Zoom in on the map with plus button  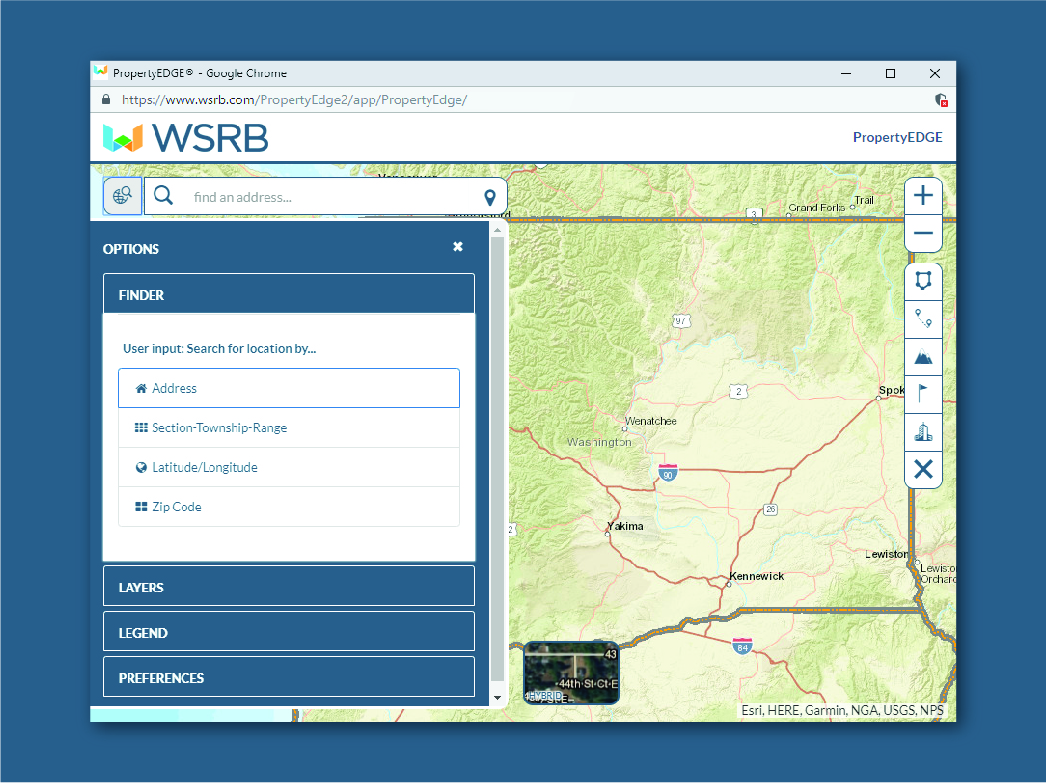923,195
